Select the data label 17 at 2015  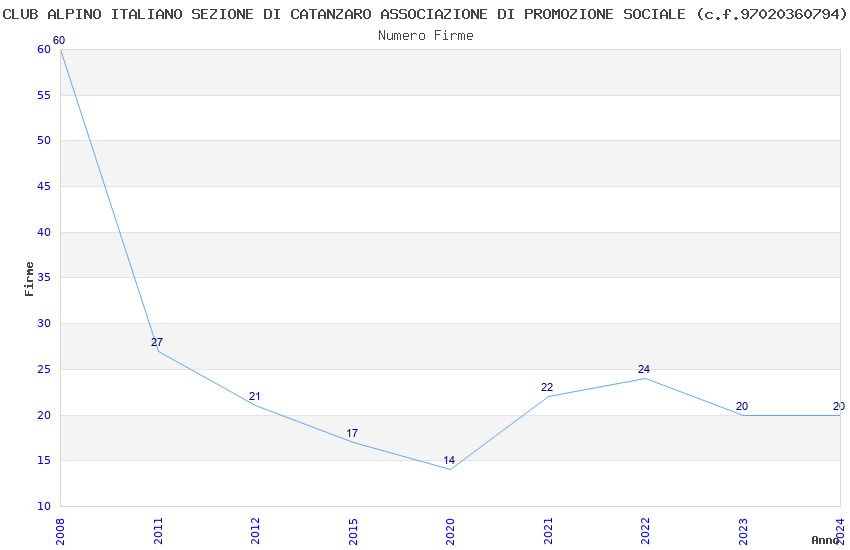click(352, 433)
